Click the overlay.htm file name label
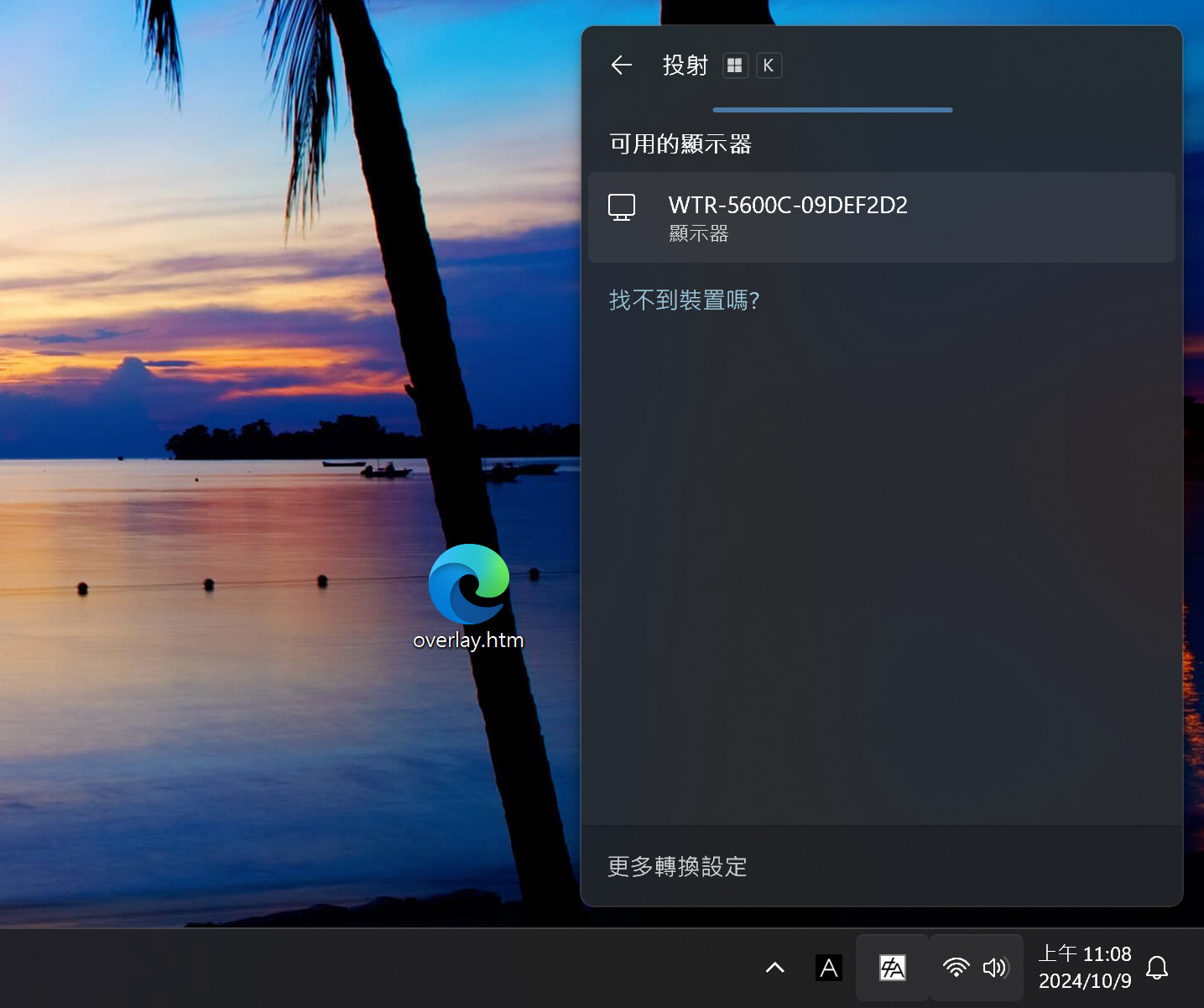 [x=468, y=640]
